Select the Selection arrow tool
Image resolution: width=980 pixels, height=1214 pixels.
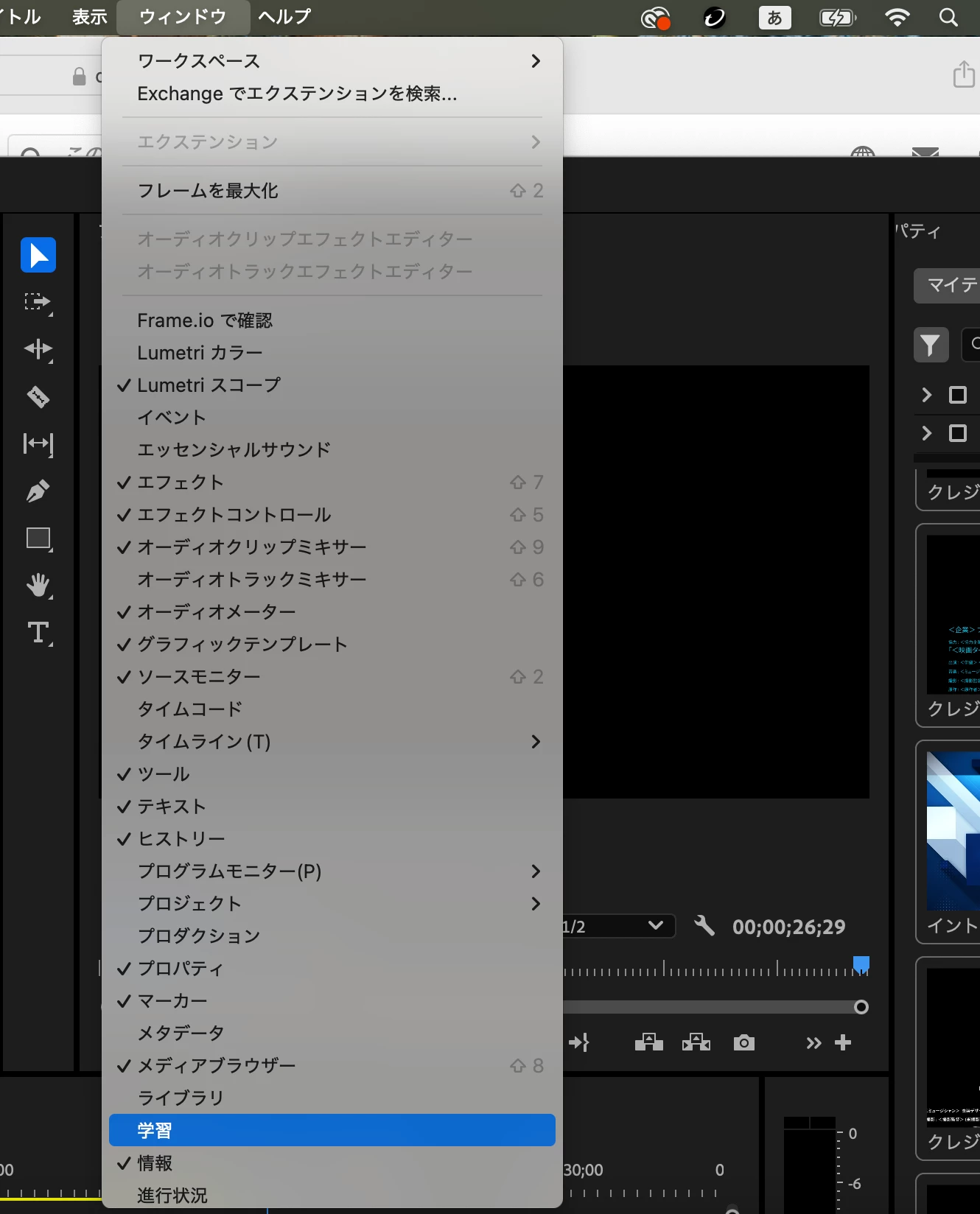coord(38,255)
